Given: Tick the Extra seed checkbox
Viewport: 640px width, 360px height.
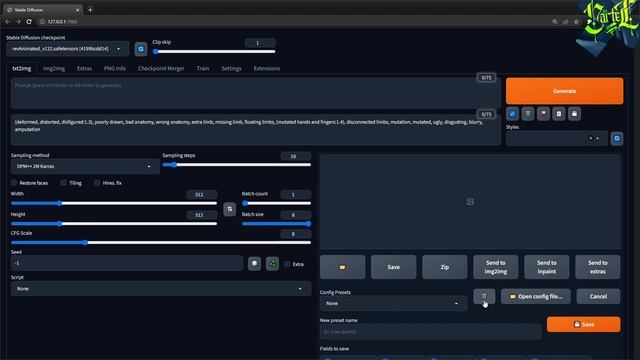Looking at the screenshot, I should click(x=287, y=264).
